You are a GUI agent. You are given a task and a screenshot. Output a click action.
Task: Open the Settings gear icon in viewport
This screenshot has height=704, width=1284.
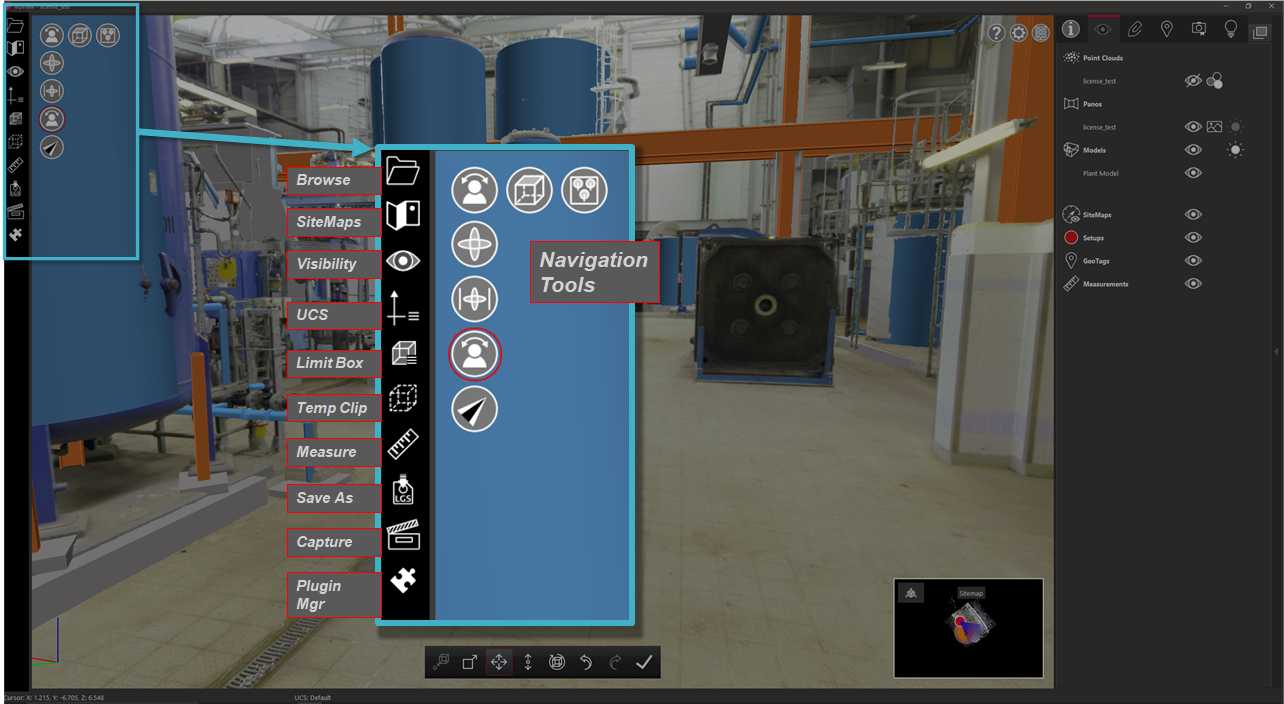pos(1019,33)
